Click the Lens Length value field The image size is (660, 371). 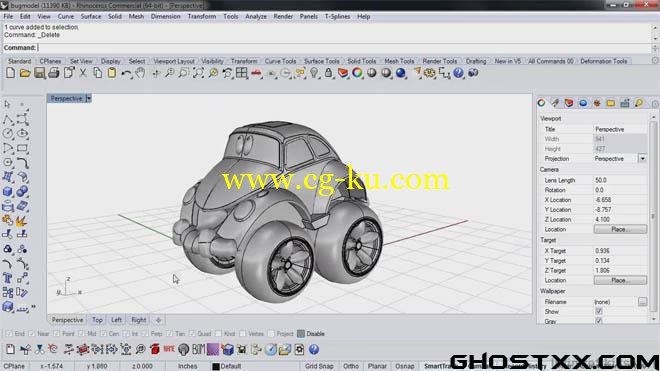pos(620,180)
